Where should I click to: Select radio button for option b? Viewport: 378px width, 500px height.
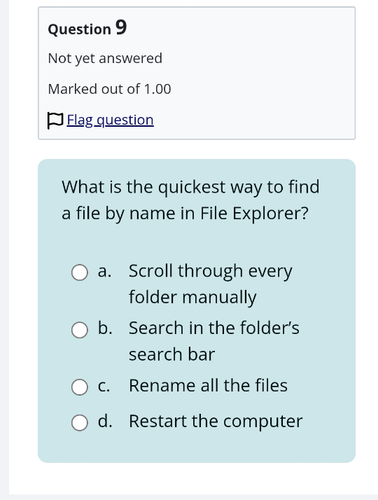pos(80,330)
